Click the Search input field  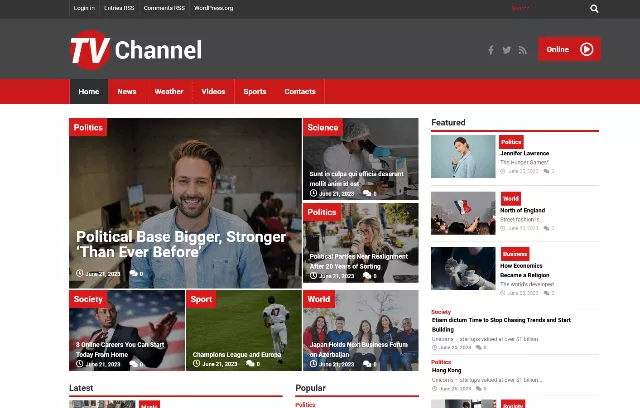tap(547, 8)
